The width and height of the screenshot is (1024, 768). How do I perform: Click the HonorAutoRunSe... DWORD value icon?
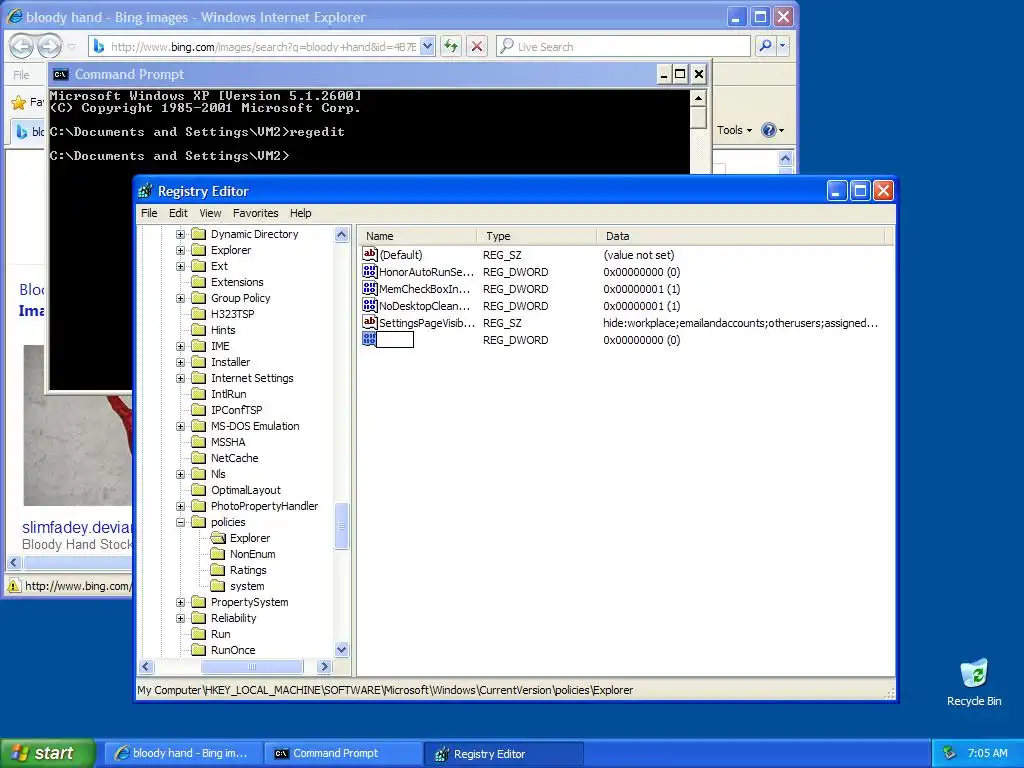(370, 272)
